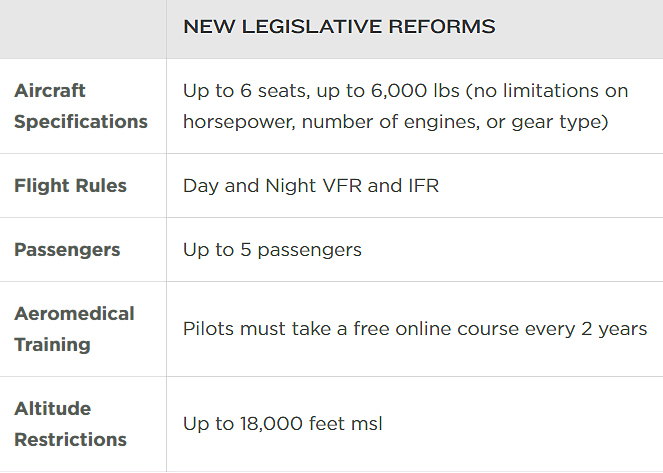
Task: Click the Day and Night VFR and IFR cell
Action: (x=311, y=186)
